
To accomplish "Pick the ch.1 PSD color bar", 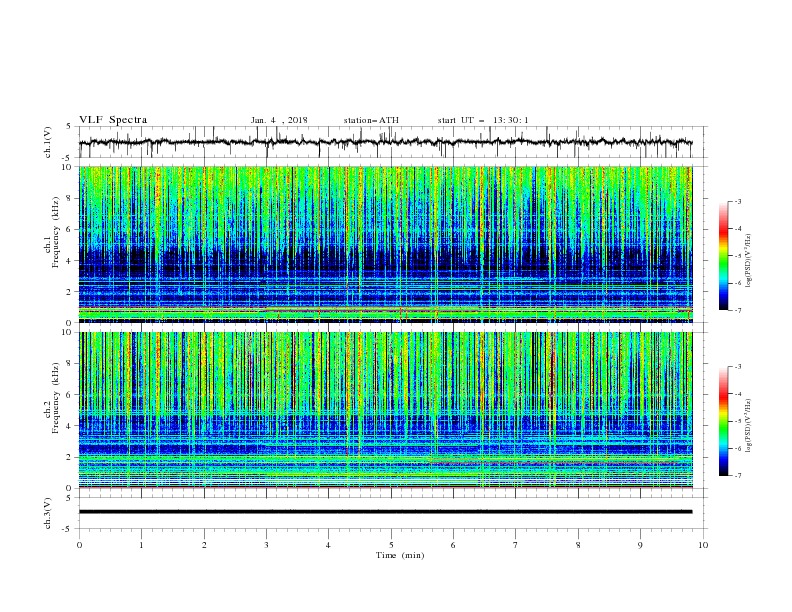I will tap(723, 256).
